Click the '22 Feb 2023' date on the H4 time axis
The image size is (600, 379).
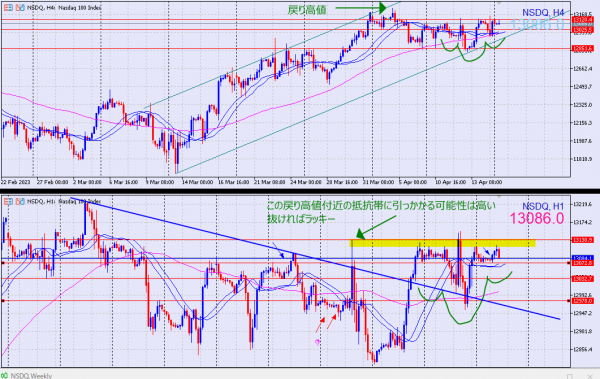tap(15, 182)
